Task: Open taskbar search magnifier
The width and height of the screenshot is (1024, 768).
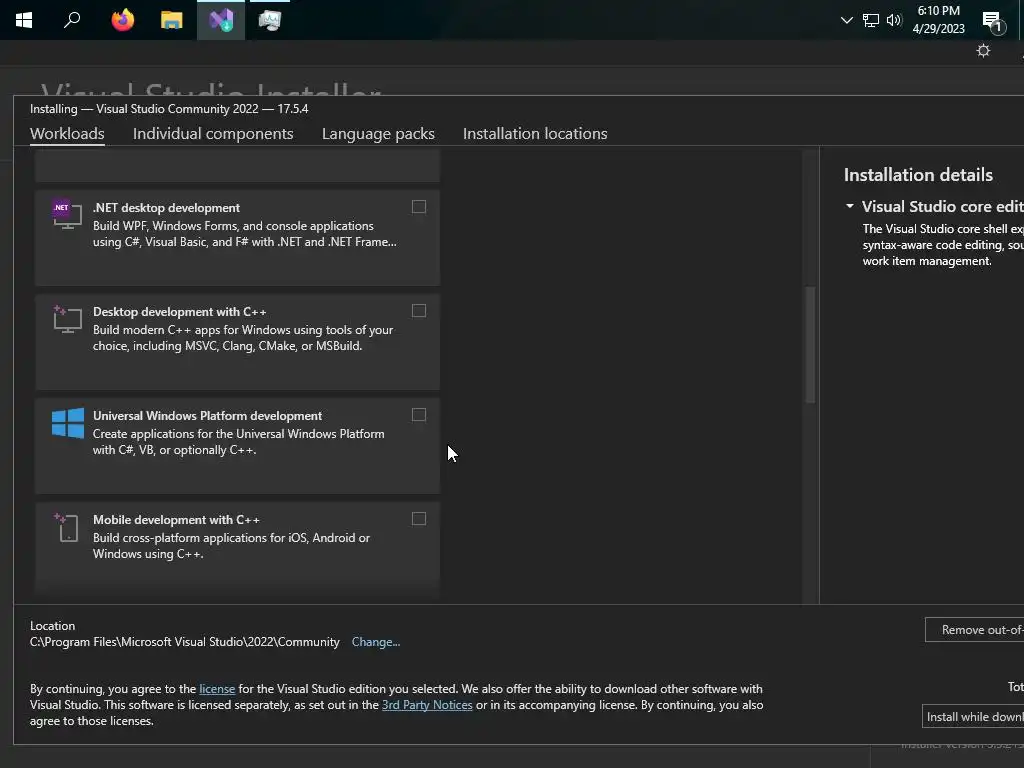Action: point(72,20)
